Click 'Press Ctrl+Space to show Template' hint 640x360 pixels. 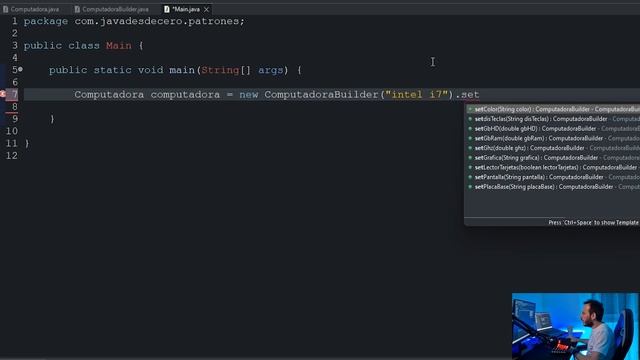(x=593, y=222)
